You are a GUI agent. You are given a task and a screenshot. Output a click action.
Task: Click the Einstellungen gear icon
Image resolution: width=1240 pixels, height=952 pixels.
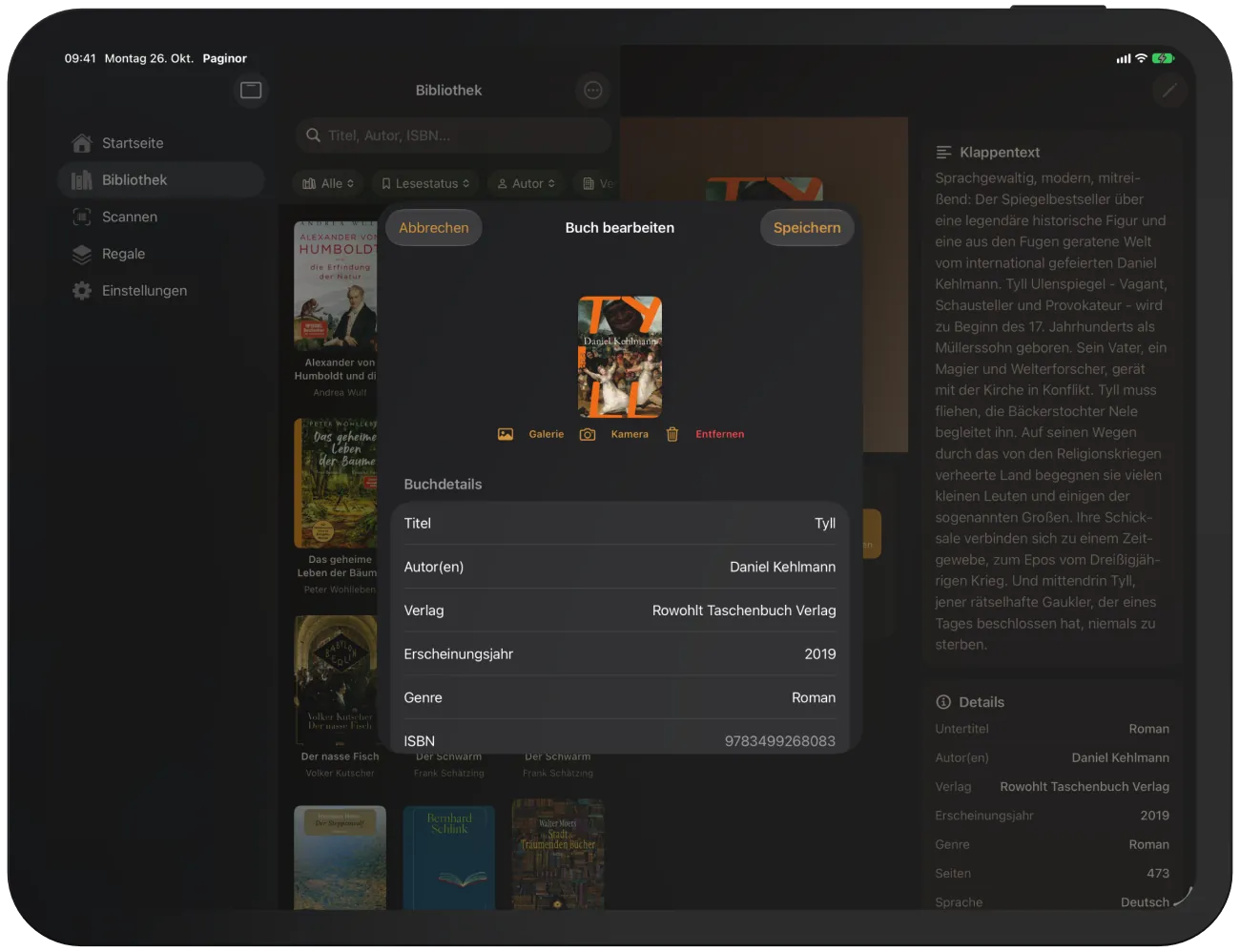[x=82, y=291]
